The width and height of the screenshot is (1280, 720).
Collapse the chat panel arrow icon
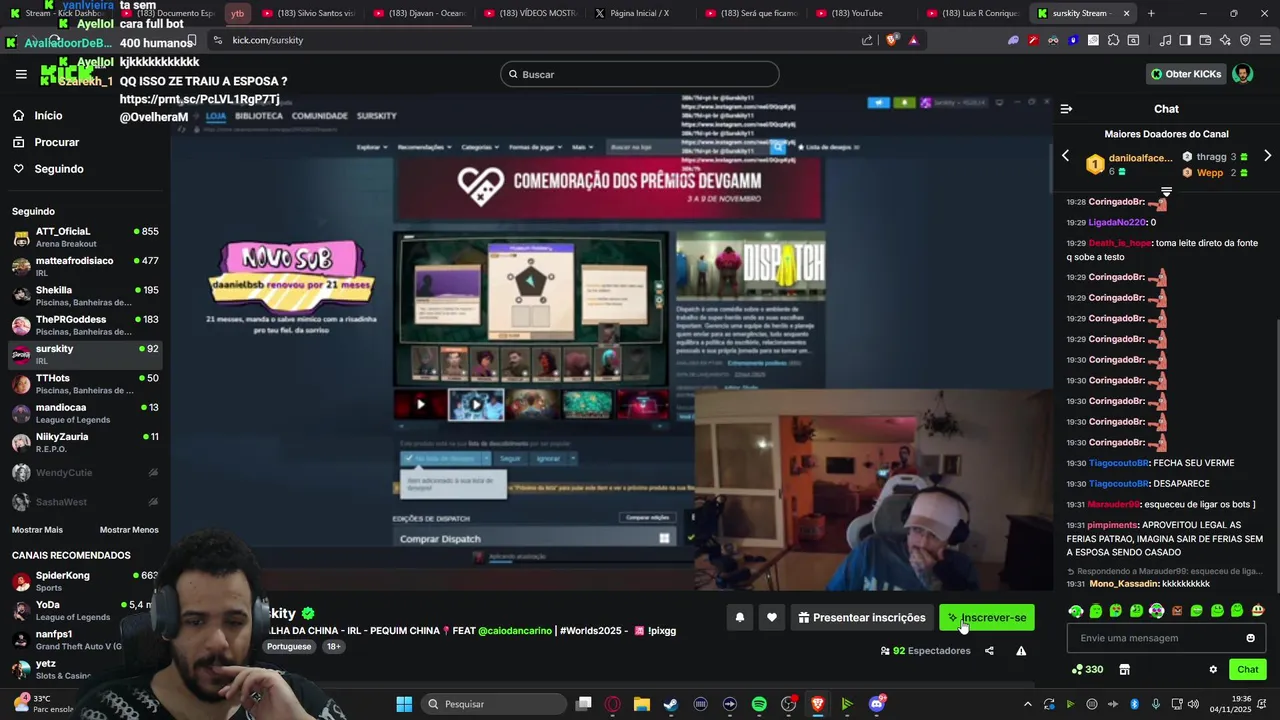point(1066,109)
